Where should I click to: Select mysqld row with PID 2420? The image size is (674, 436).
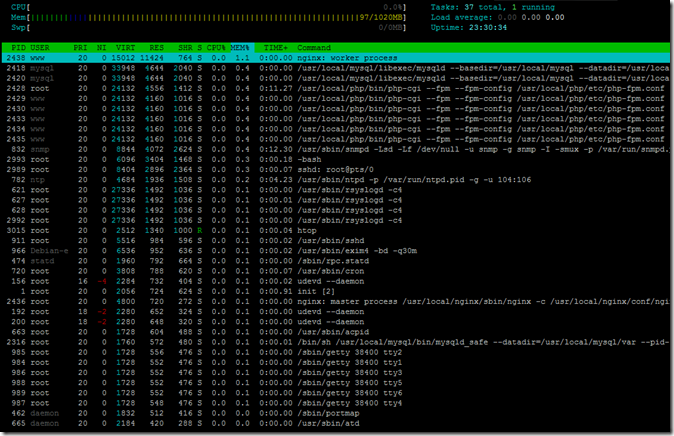pyautogui.click(x=336, y=78)
